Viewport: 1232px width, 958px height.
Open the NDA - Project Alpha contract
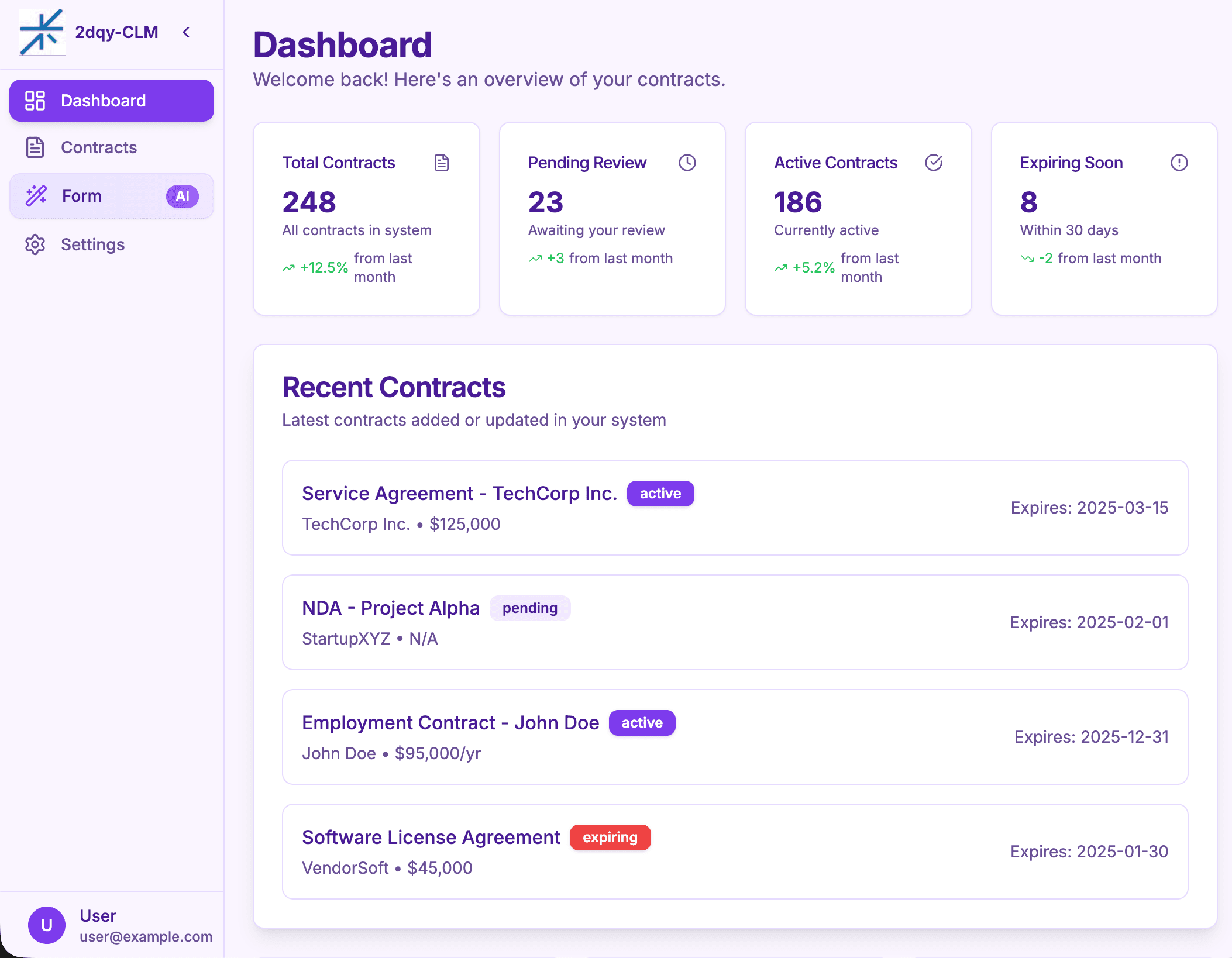coord(735,622)
